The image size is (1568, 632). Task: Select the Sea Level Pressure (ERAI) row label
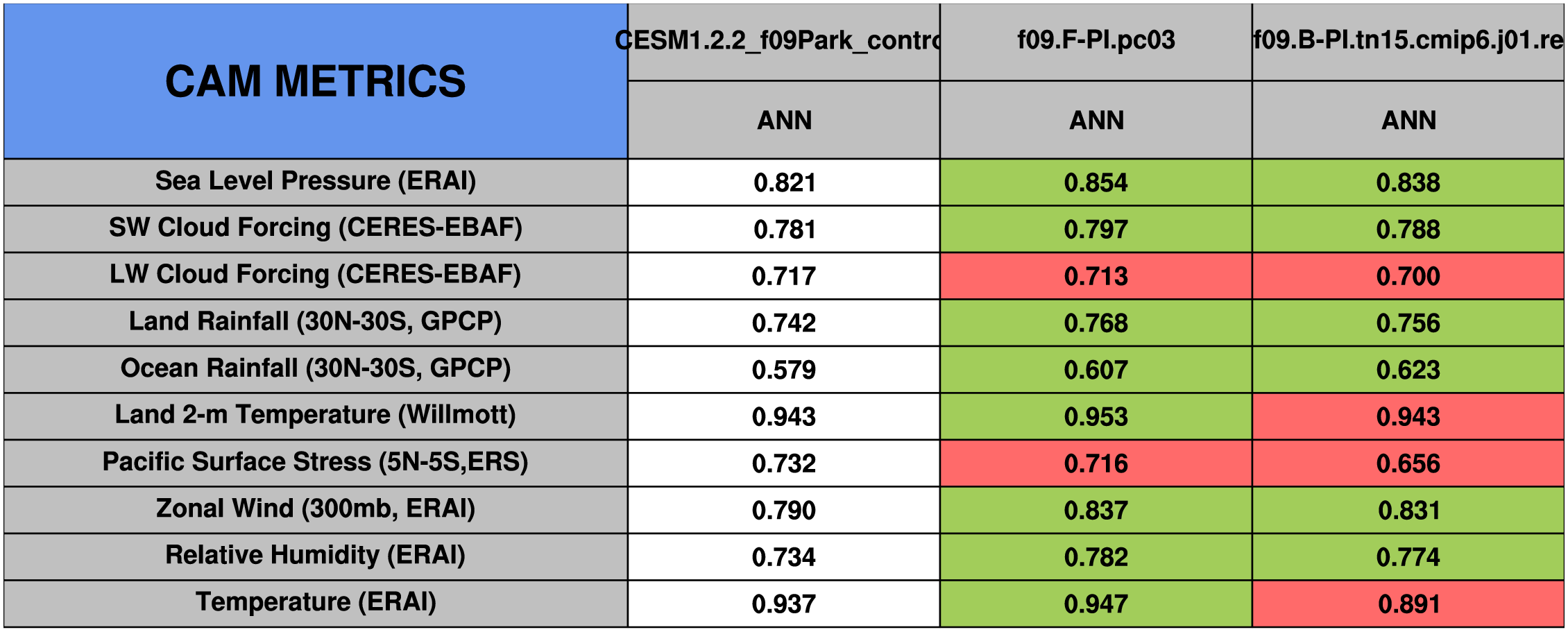coord(315,181)
